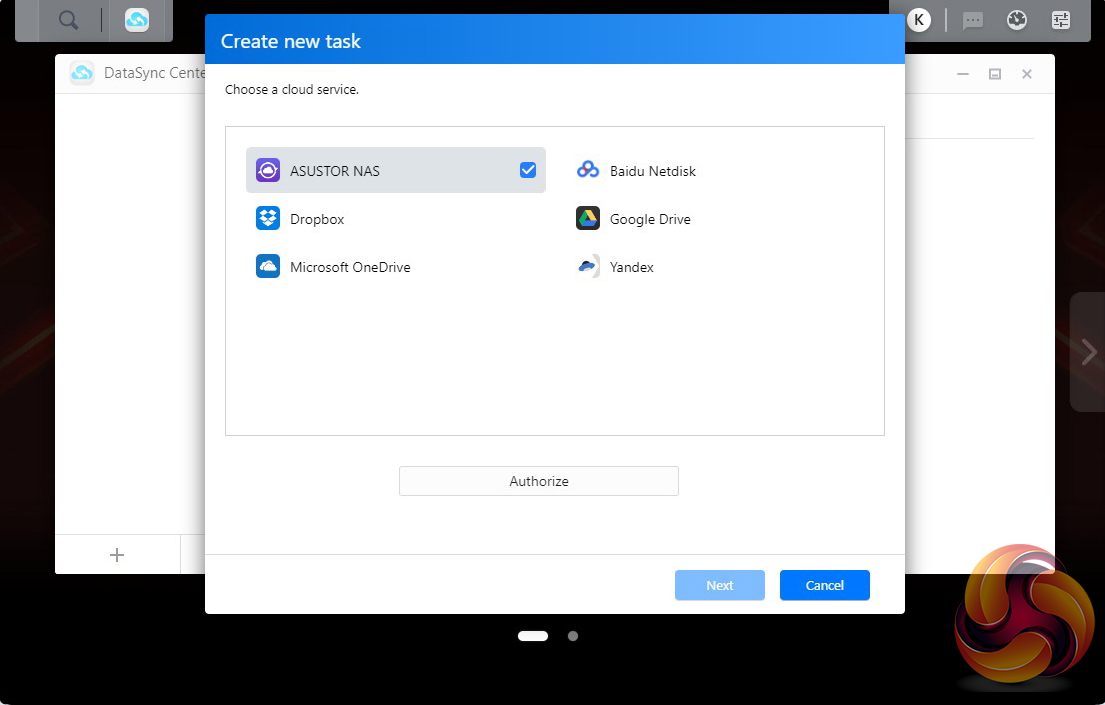Open the K user account menu
Image resolution: width=1105 pixels, height=705 pixels.
tap(918, 20)
